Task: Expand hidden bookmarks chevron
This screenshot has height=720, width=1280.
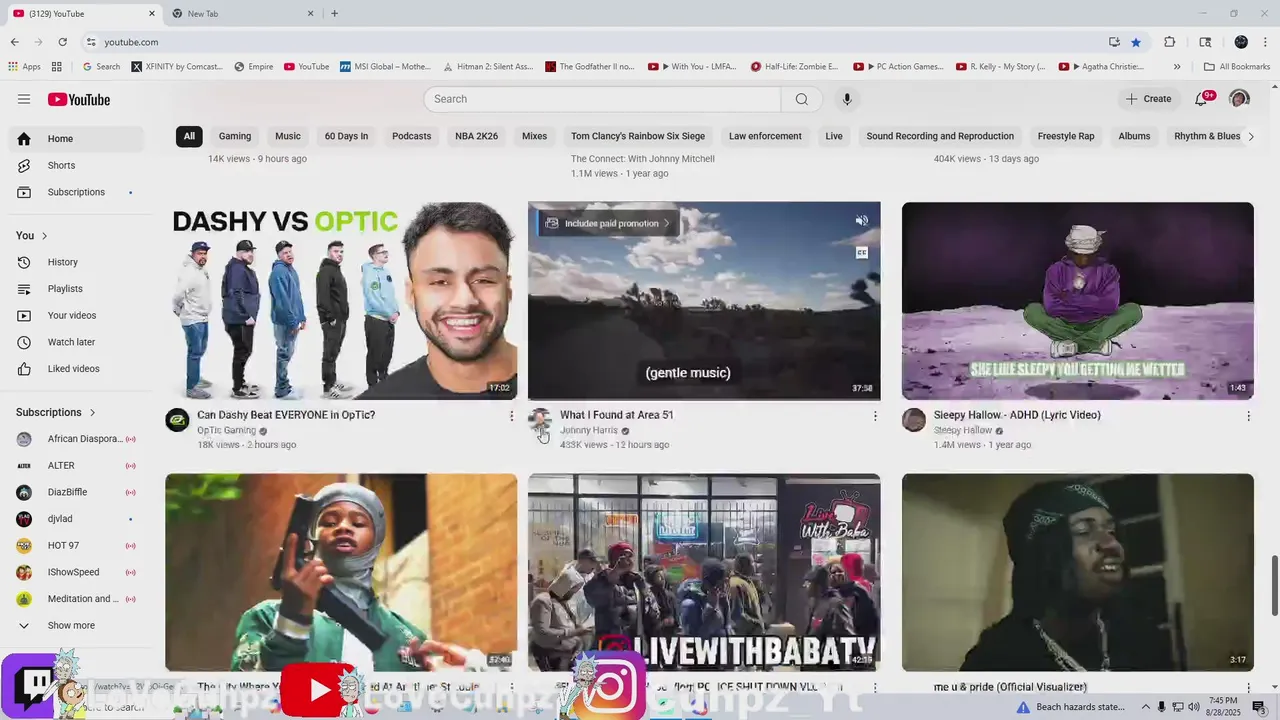Action: tap(1177, 67)
